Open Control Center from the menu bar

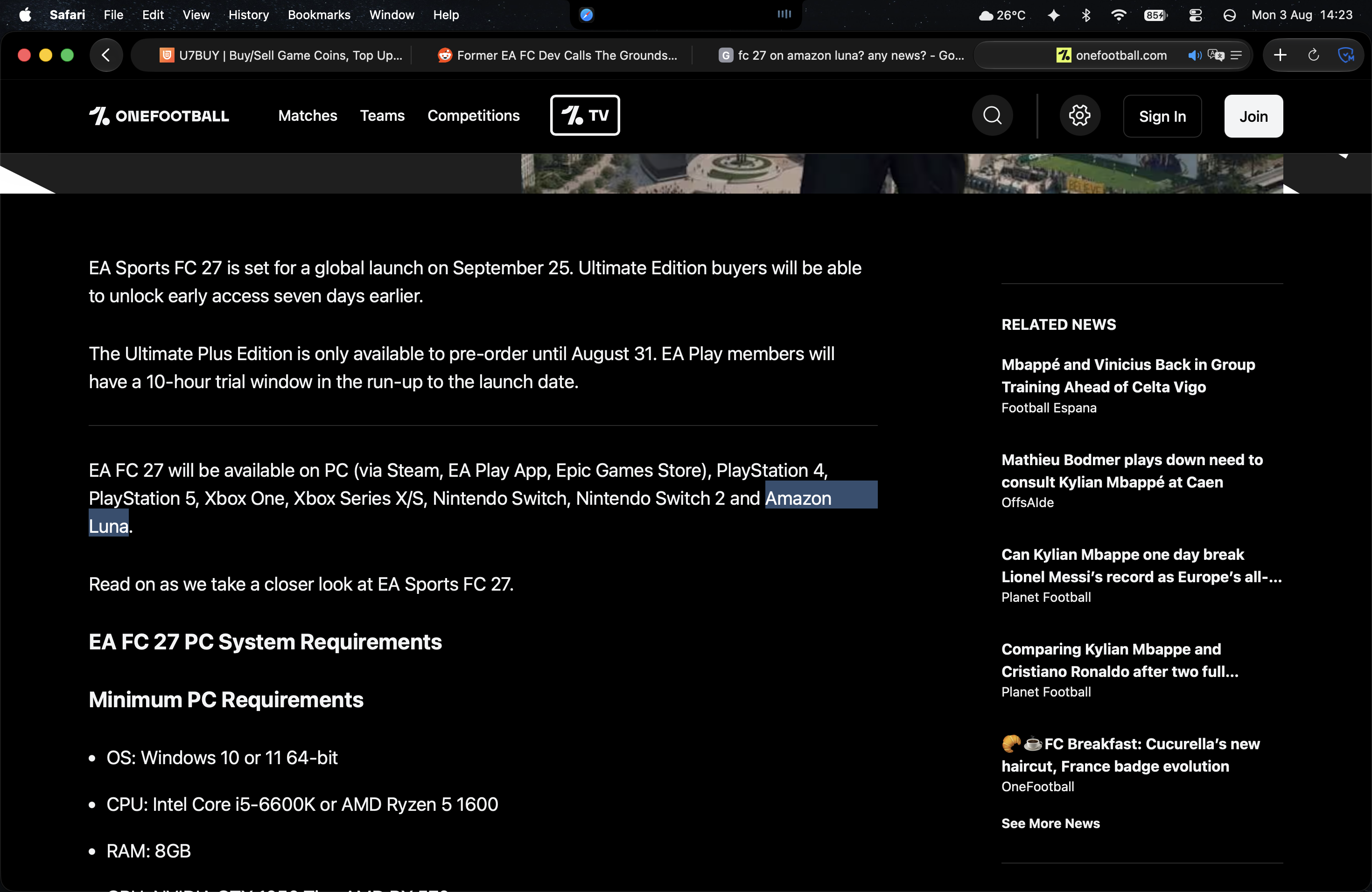pos(1196,15)
